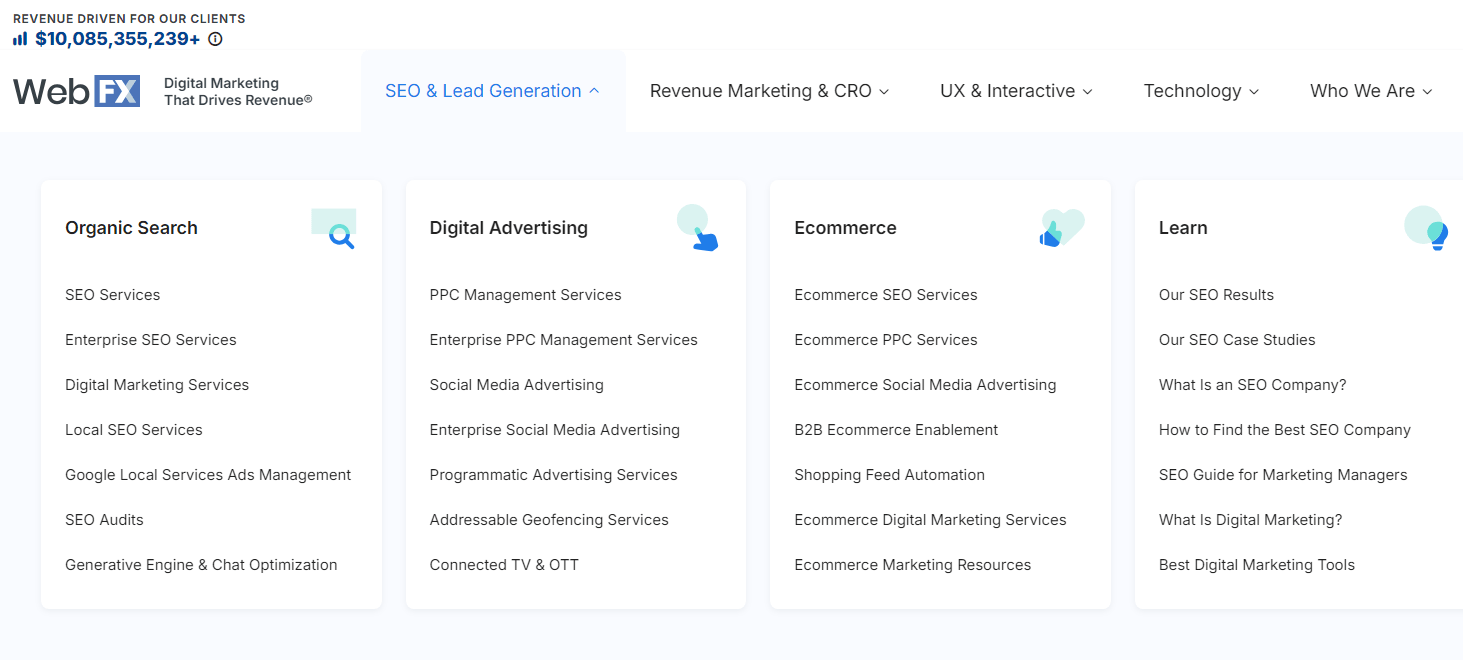
Task: Expand the Technology dropdown
Action: tap(1200, 91)
